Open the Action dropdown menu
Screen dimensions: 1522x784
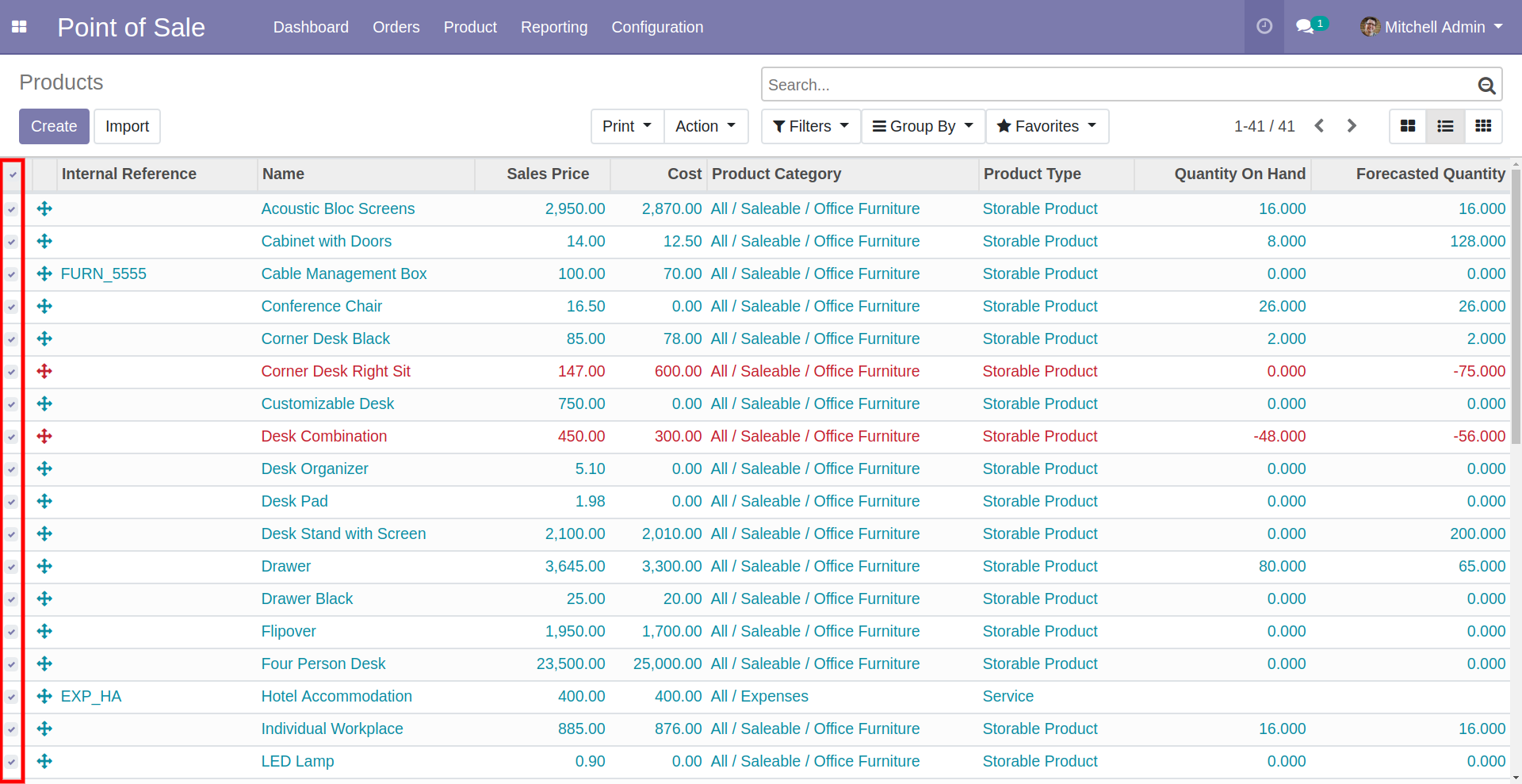coord(705,126)
